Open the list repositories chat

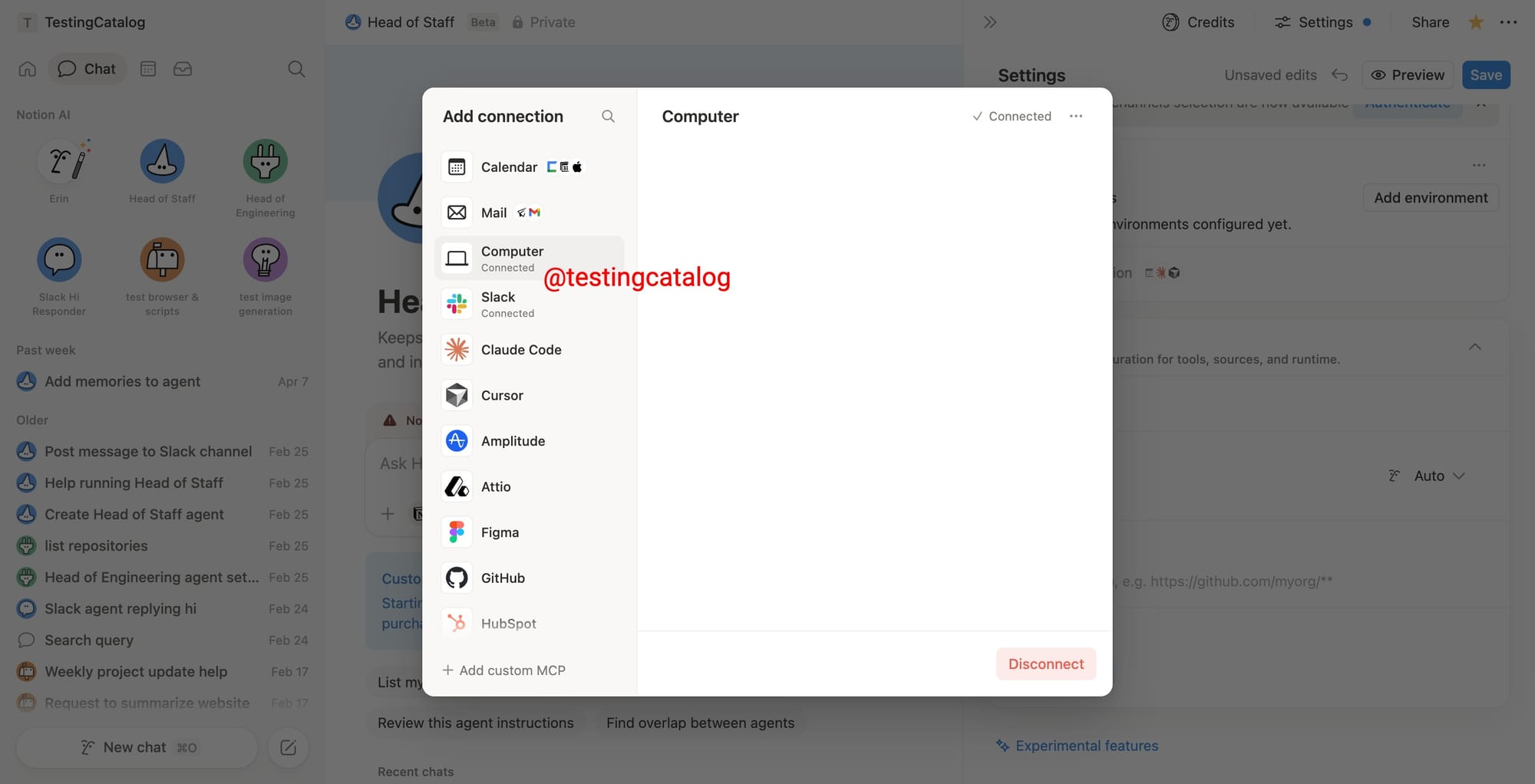coord(162,545)
